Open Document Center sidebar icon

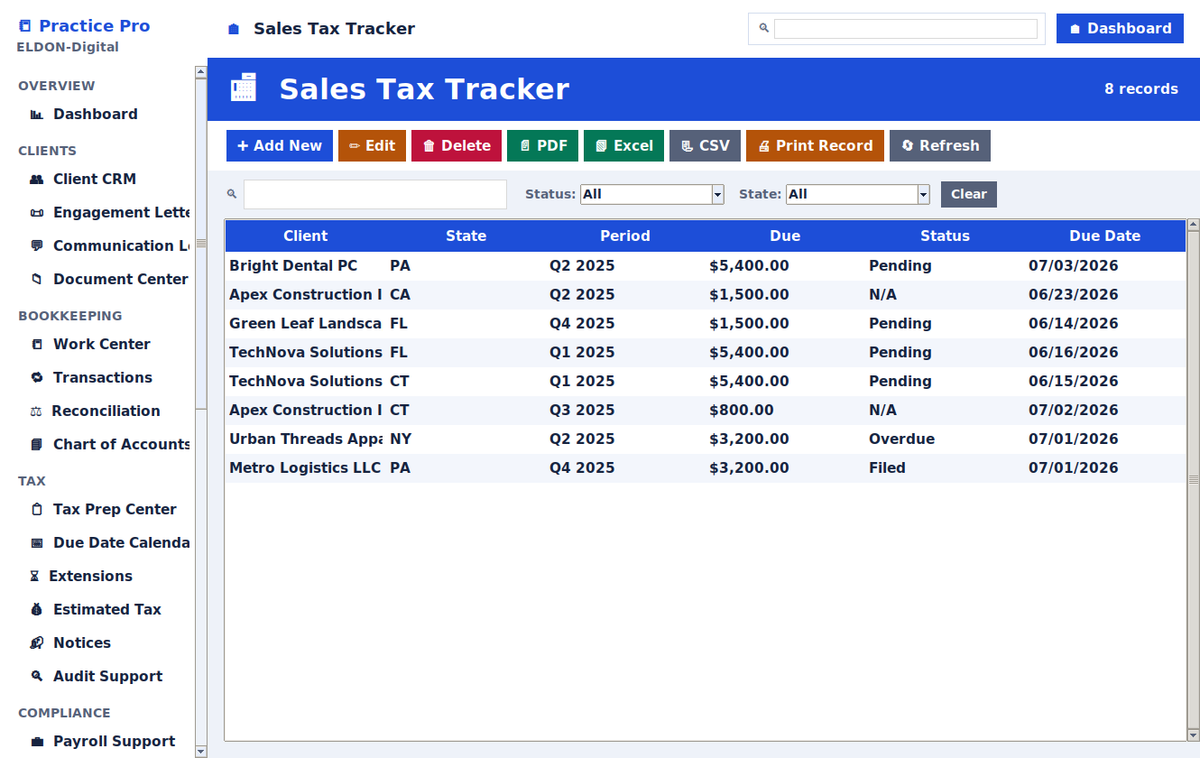[37, 280]
